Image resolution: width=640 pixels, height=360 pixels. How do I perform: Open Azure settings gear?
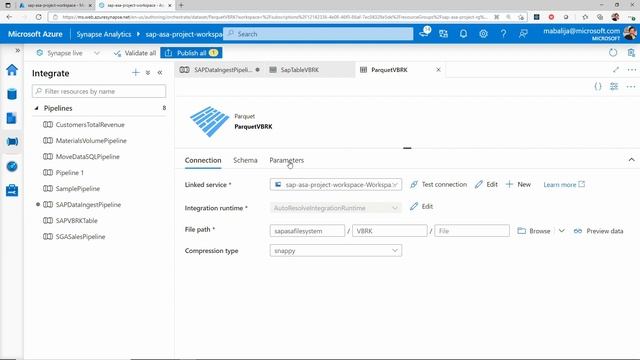point(483,34)
